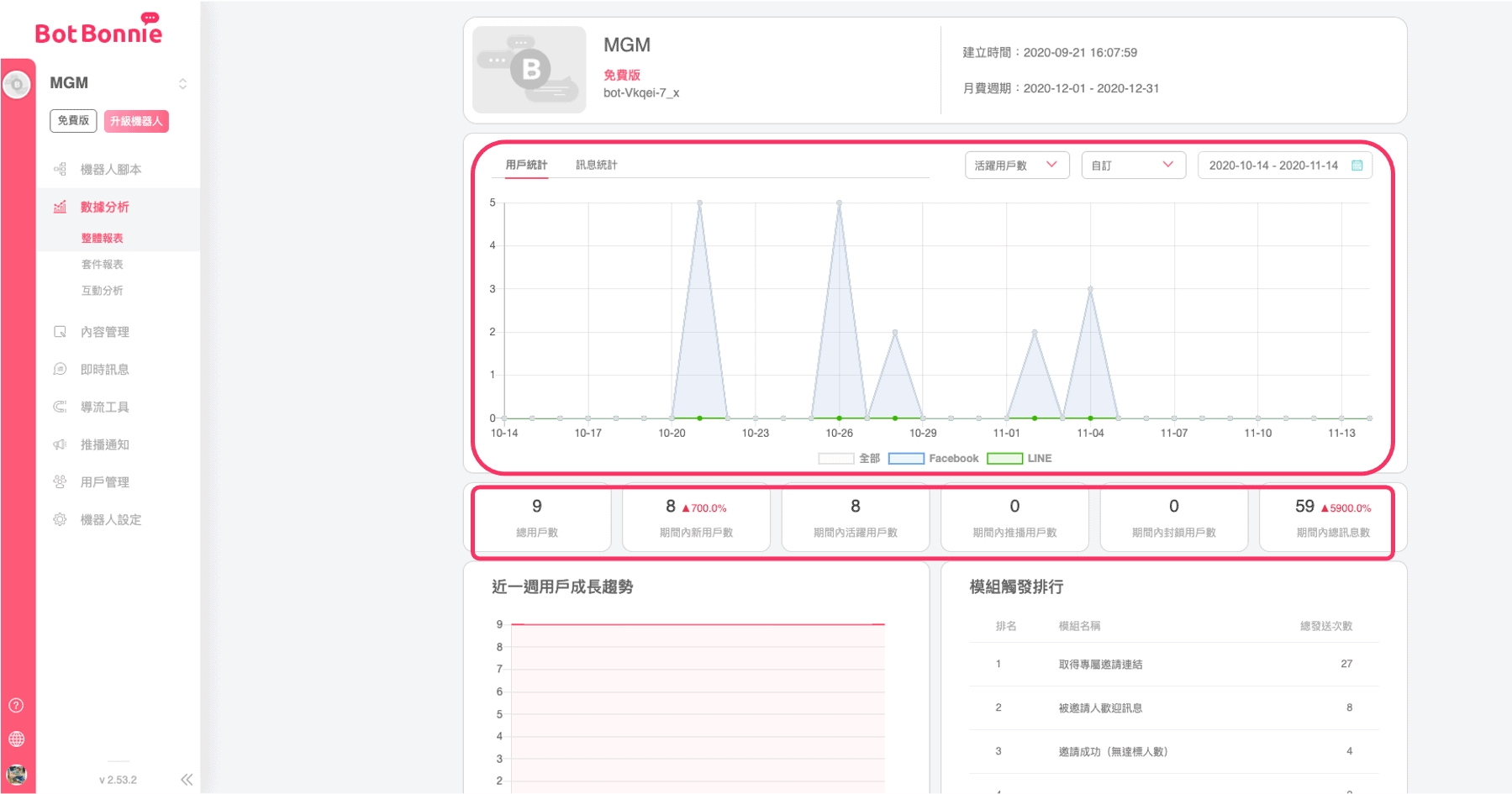Click the language globe icon

[17, 739]
